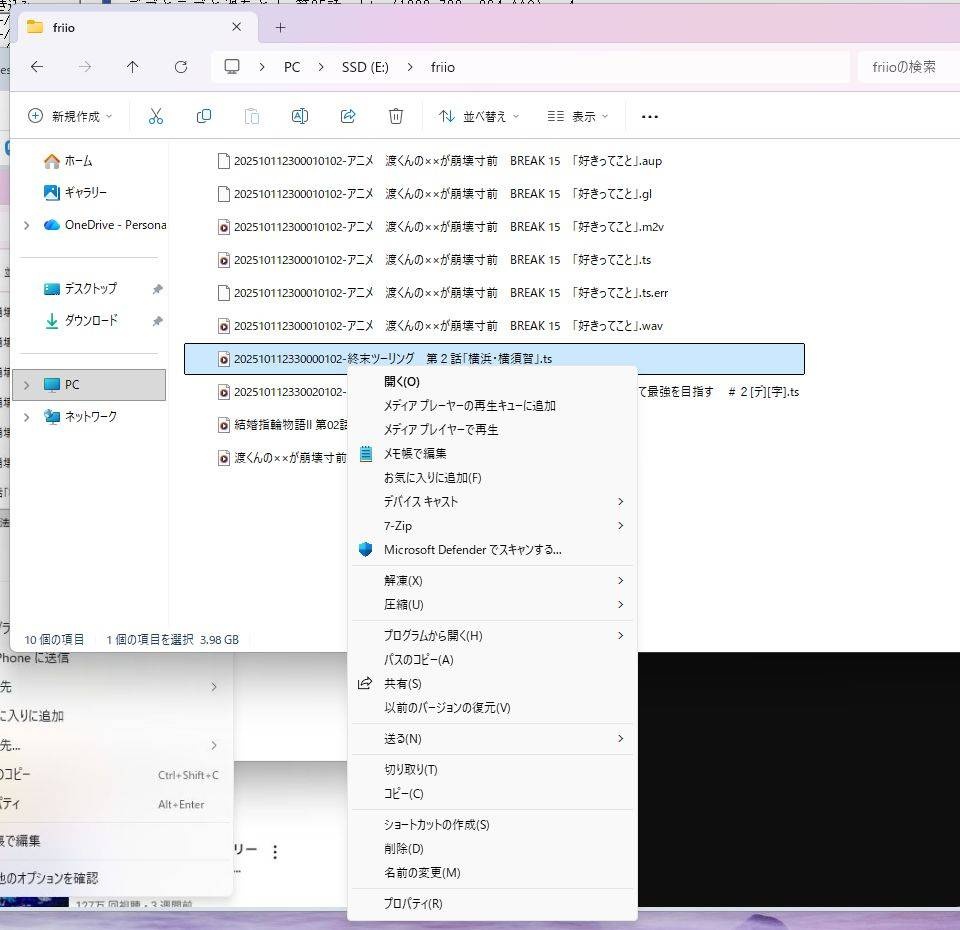Go up one folder level
960x930 pixels.
pyautogui.click(x=133, y=67)
